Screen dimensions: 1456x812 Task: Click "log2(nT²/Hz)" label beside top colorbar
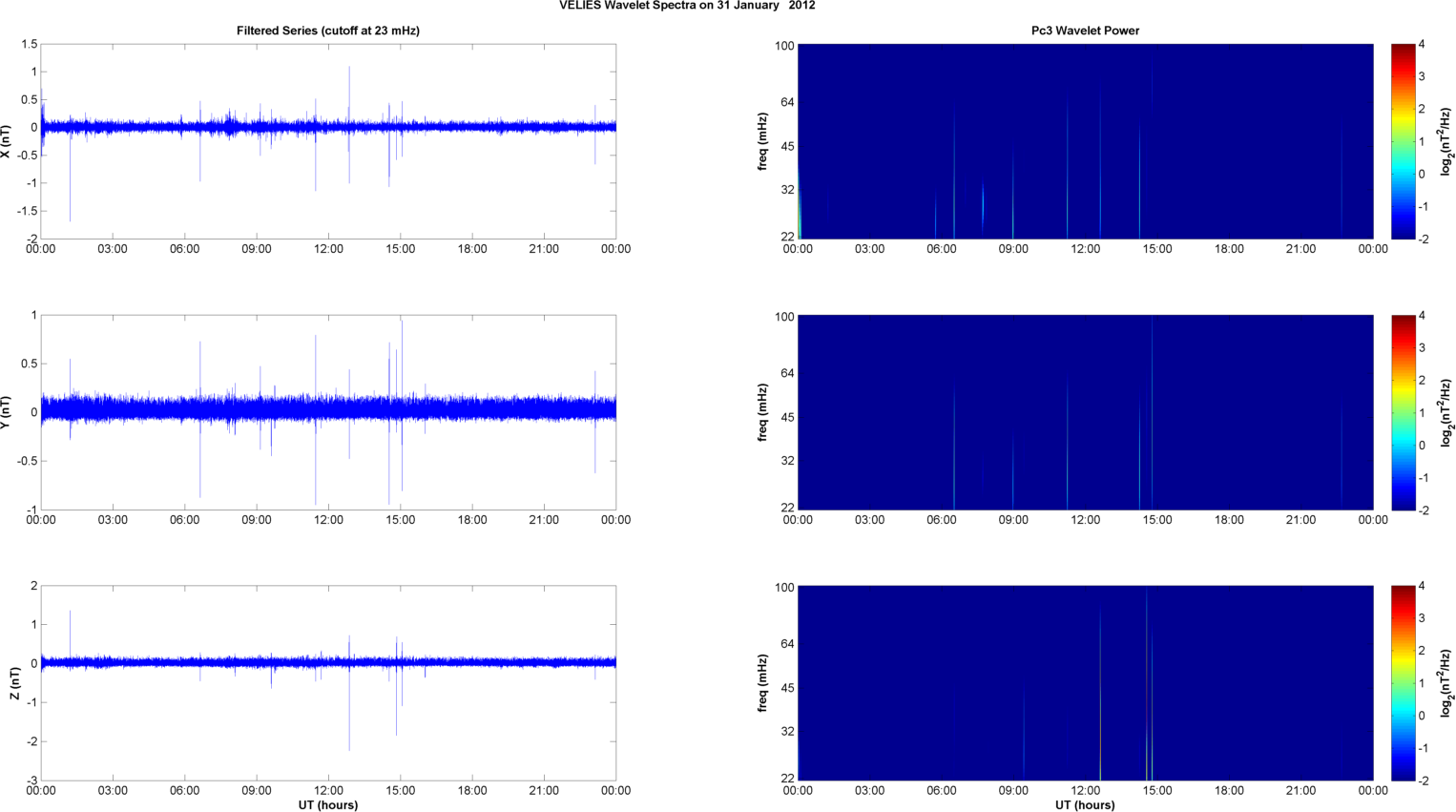[x=1447, y=141]
